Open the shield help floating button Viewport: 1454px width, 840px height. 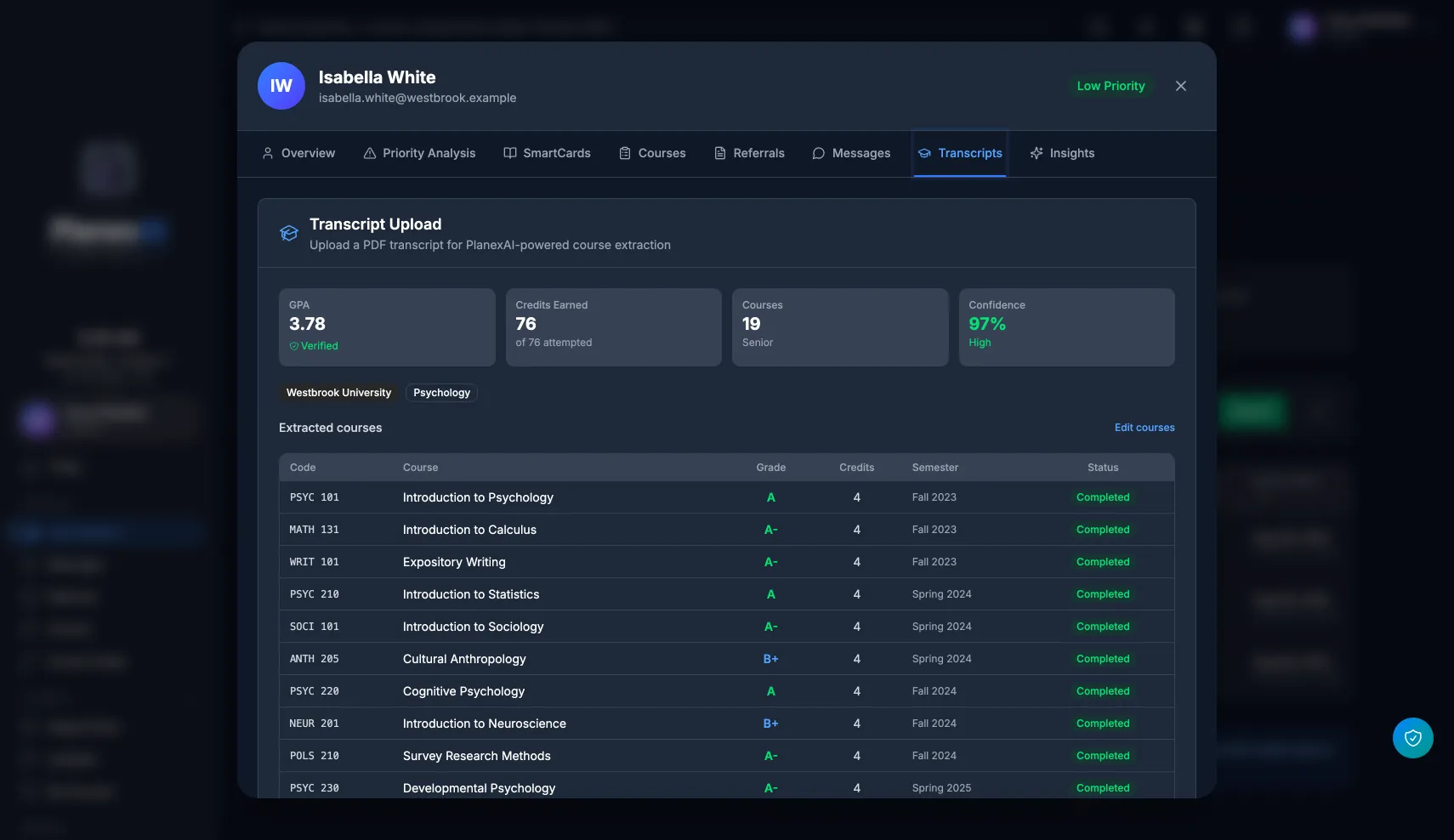1413,738
